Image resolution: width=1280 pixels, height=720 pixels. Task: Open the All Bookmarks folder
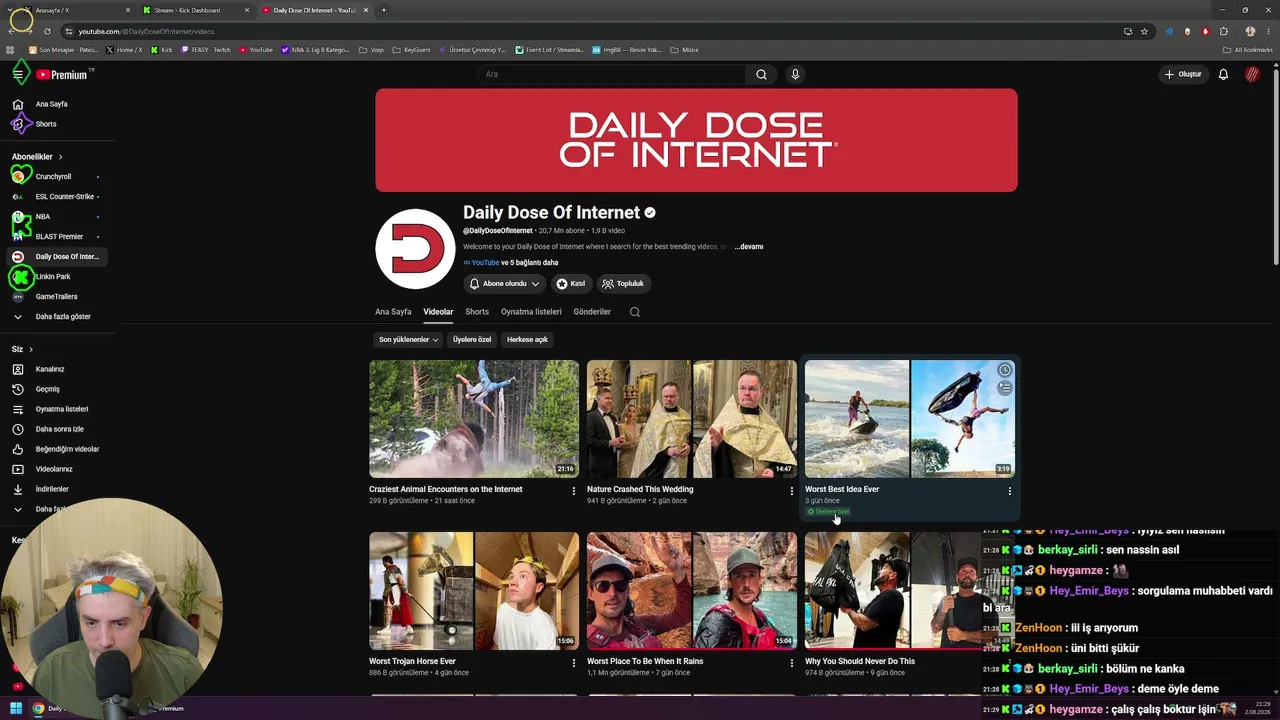coord(1248,50)
